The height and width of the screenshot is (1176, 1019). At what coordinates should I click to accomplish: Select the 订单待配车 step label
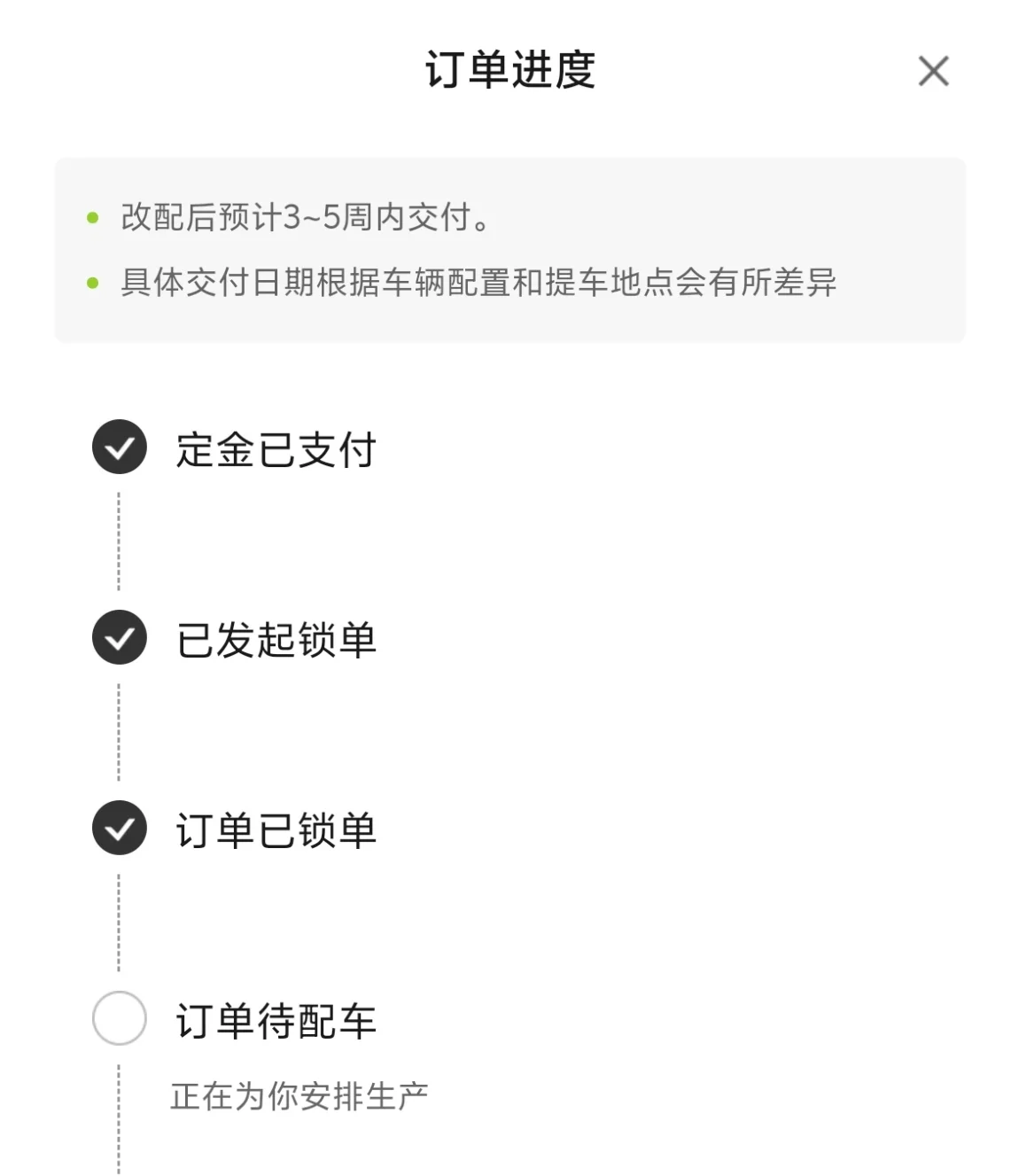pyautogui.click(x=276, y=1021)
